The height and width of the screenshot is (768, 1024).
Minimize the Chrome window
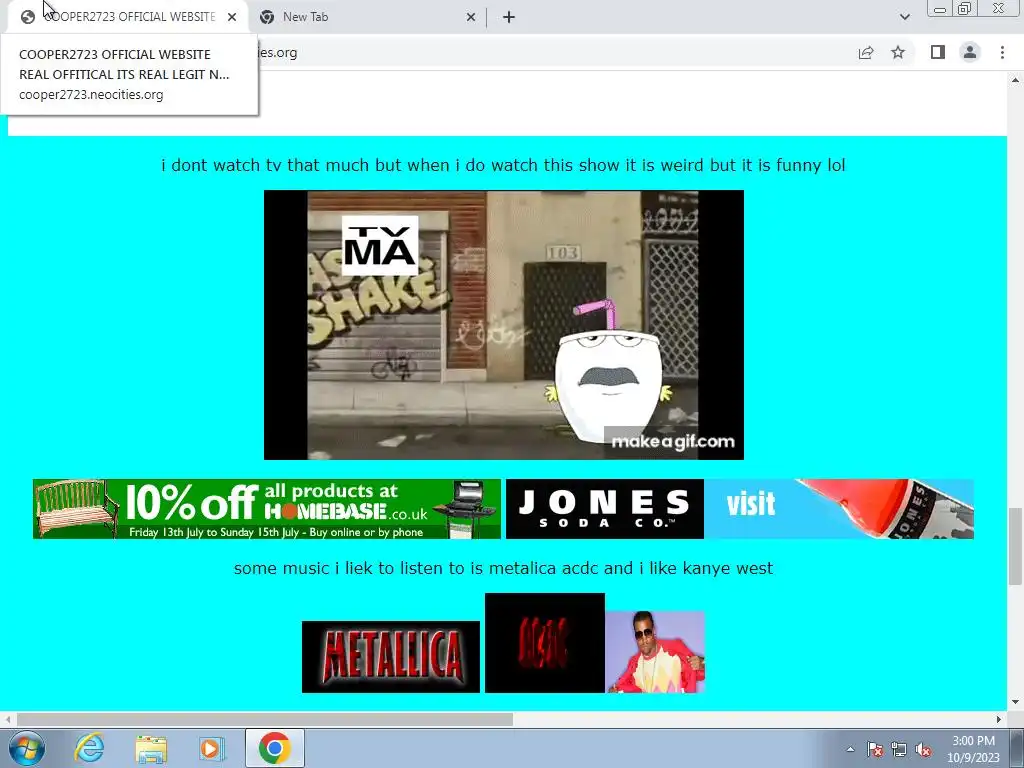[x=940, y=8]
